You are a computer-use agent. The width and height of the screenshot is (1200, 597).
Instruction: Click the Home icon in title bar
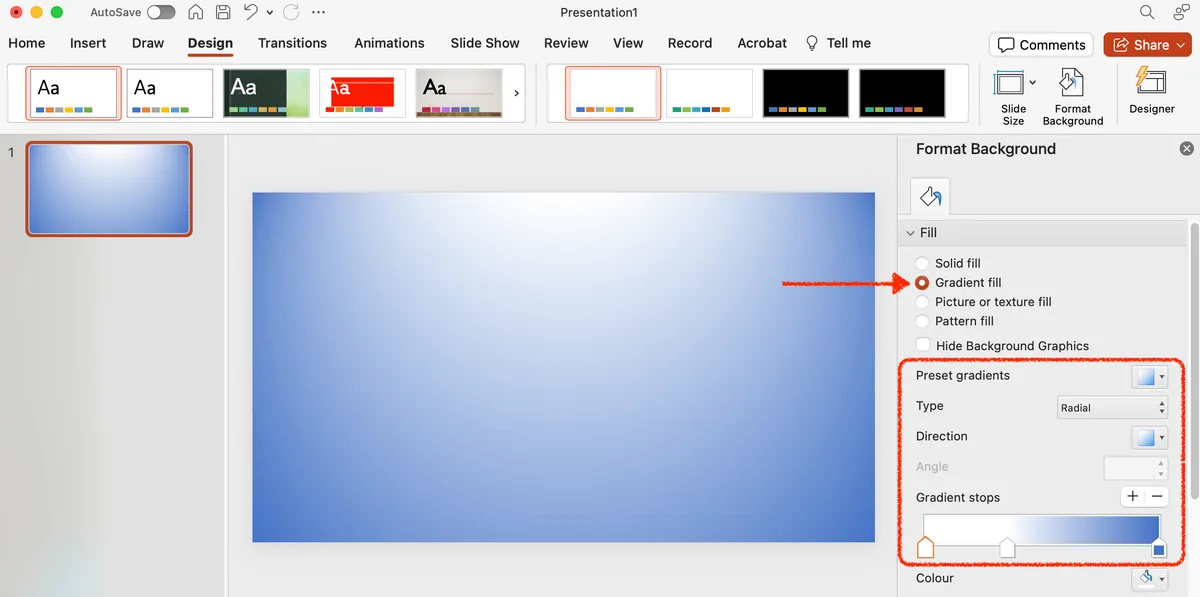pos(196,13)
